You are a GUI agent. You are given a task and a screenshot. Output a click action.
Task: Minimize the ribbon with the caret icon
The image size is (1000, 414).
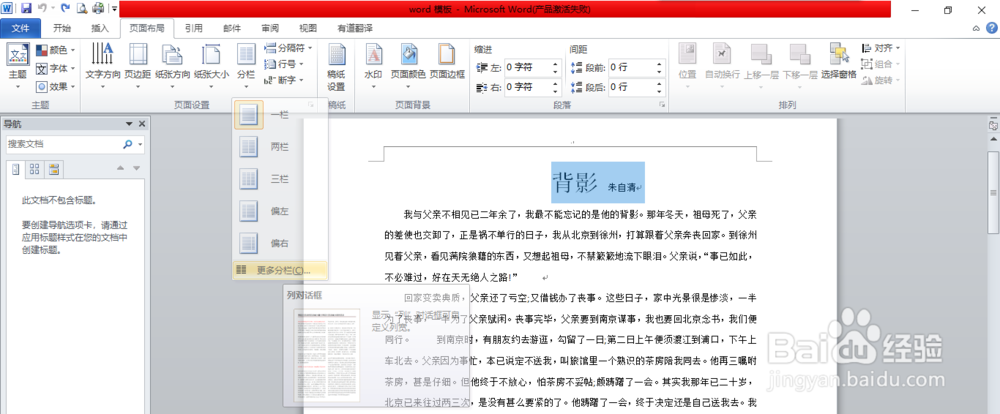[x=976, y=28]
